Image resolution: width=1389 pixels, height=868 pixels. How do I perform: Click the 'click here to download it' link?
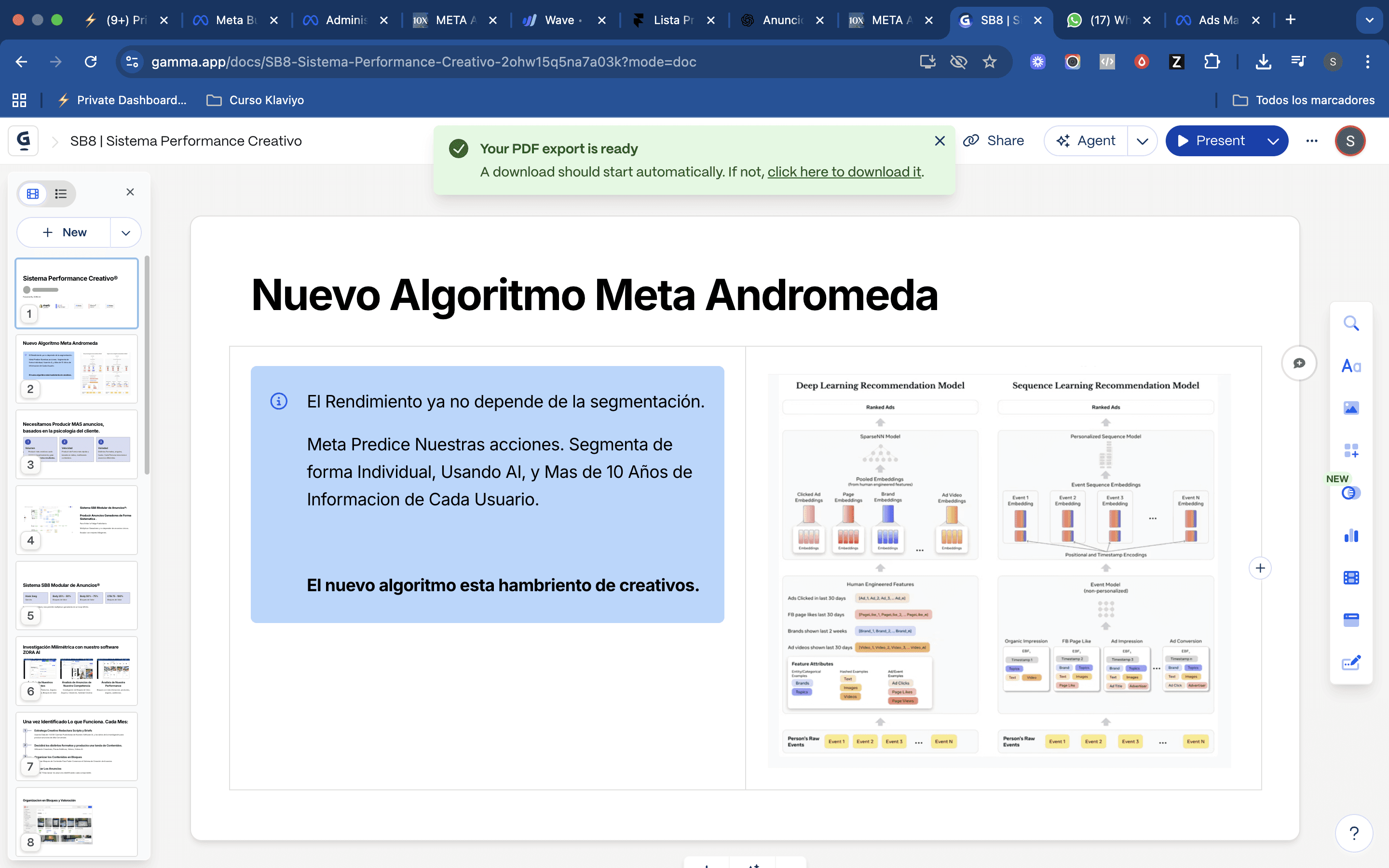pyautogui.click(x=844, y=172)
